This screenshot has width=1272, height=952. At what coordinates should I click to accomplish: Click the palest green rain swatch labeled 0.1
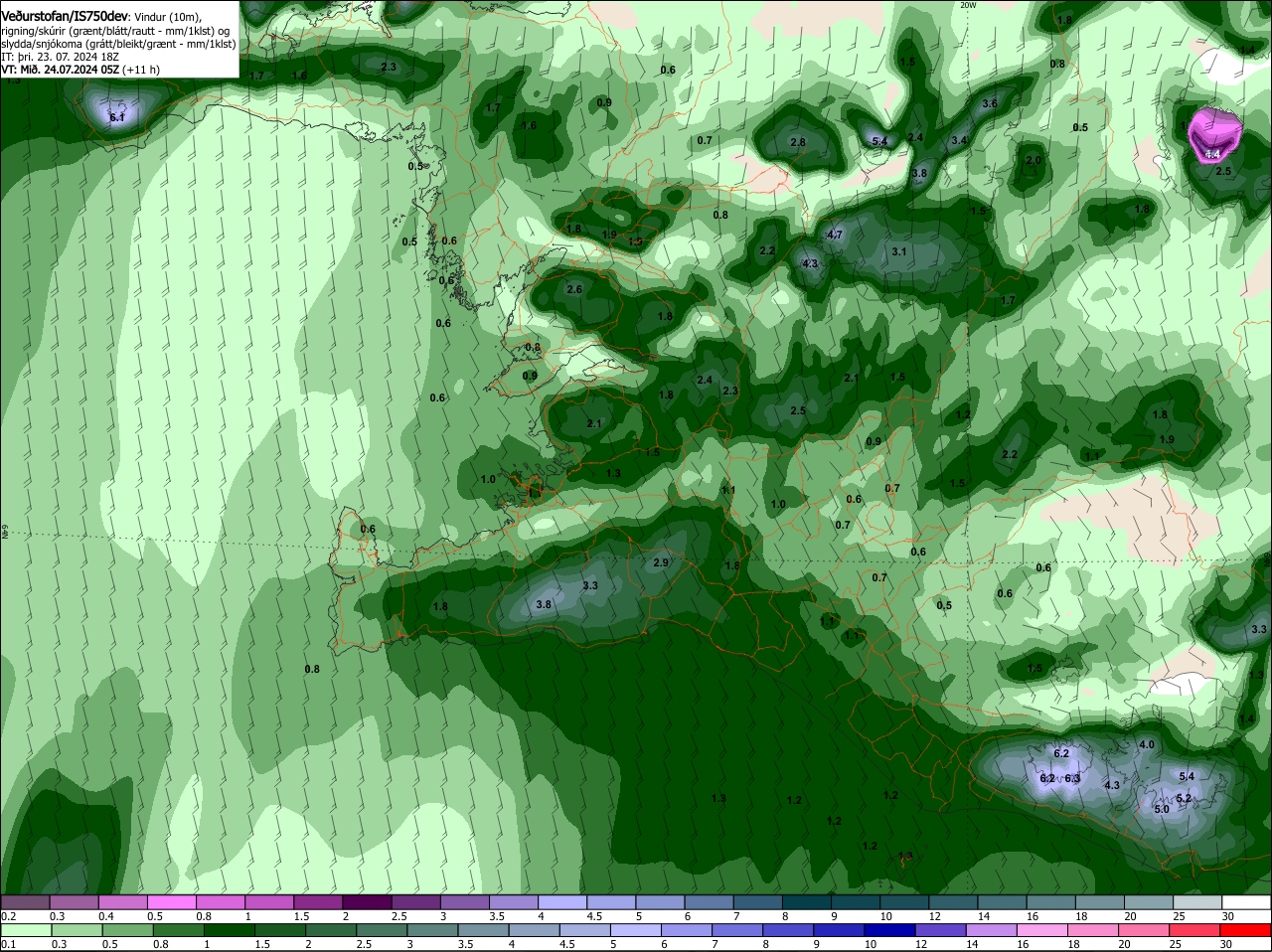[25, 930]
